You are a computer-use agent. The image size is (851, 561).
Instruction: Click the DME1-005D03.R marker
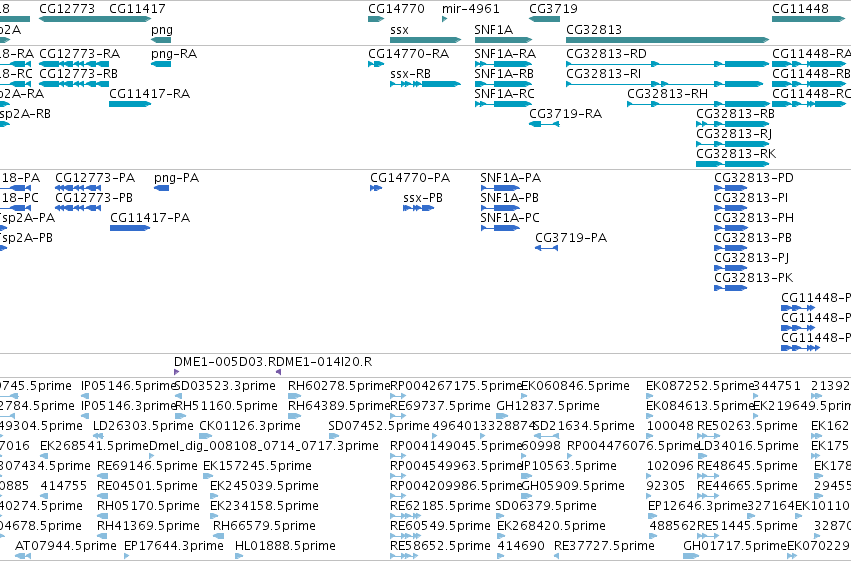coord(176,372)
